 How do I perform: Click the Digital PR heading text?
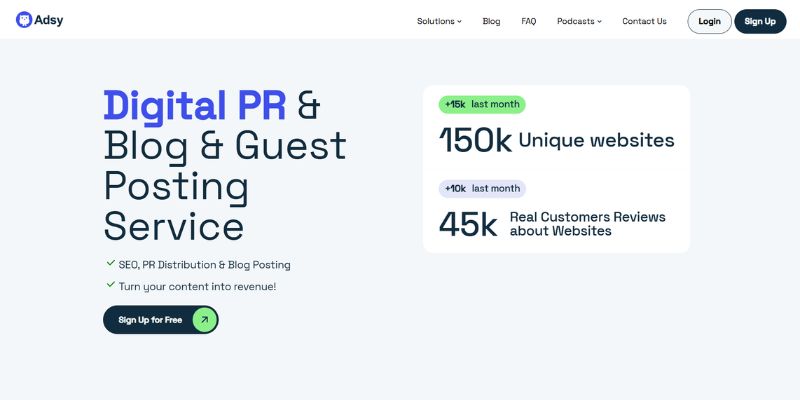195,107
